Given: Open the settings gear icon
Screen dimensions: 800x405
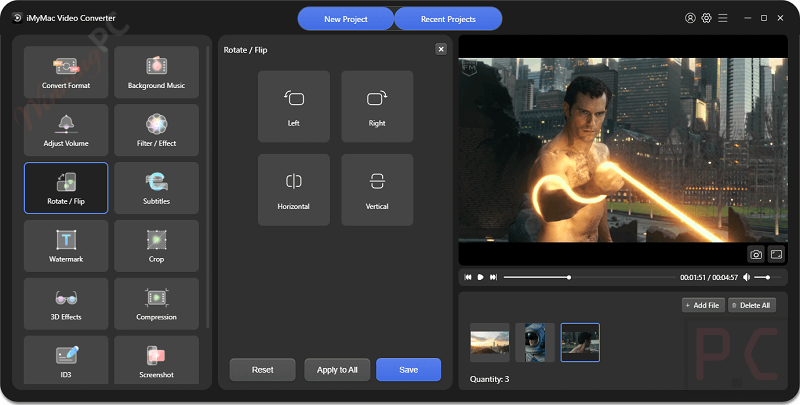Looking at the screenshot, I should [x=706, y=18].
